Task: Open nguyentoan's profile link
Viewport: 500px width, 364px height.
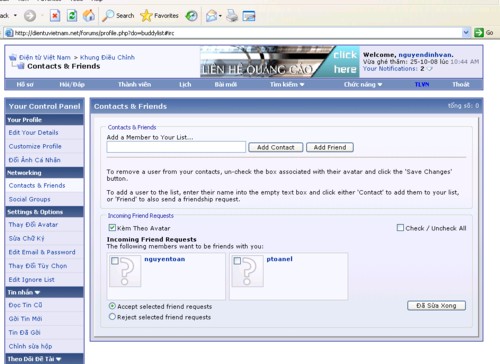Action: [165, 259]
